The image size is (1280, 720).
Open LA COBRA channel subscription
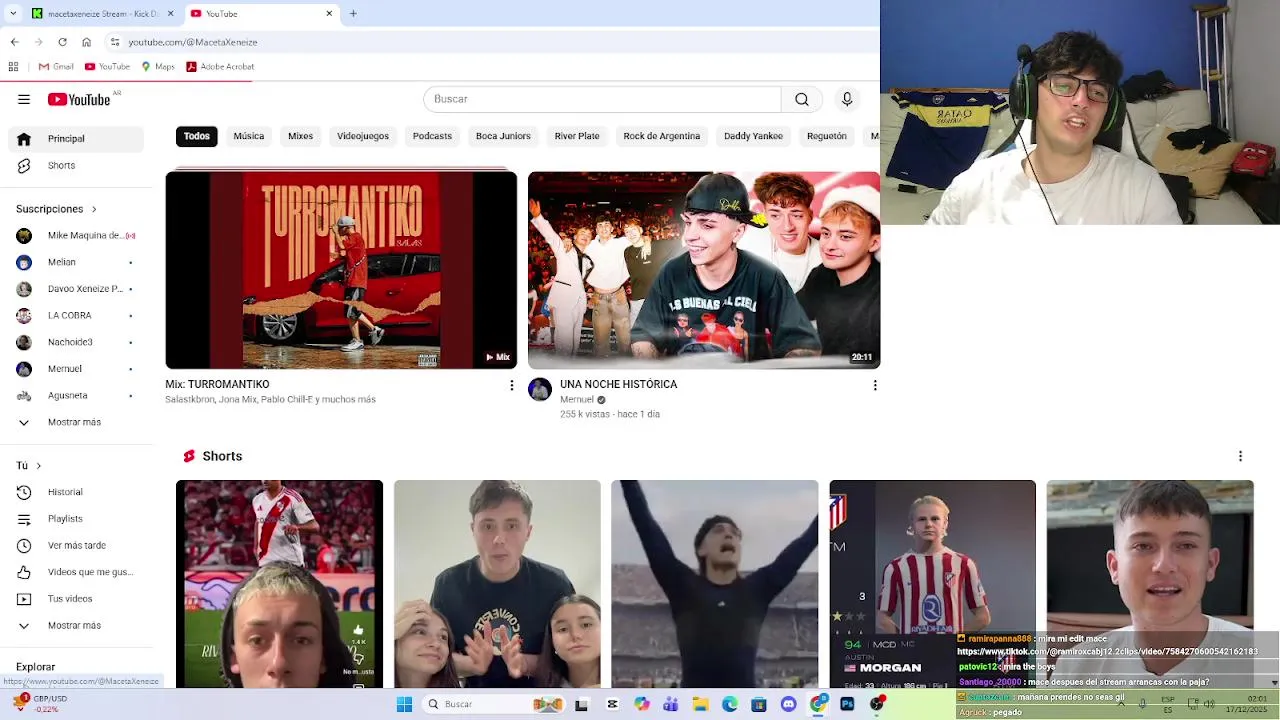76,315
